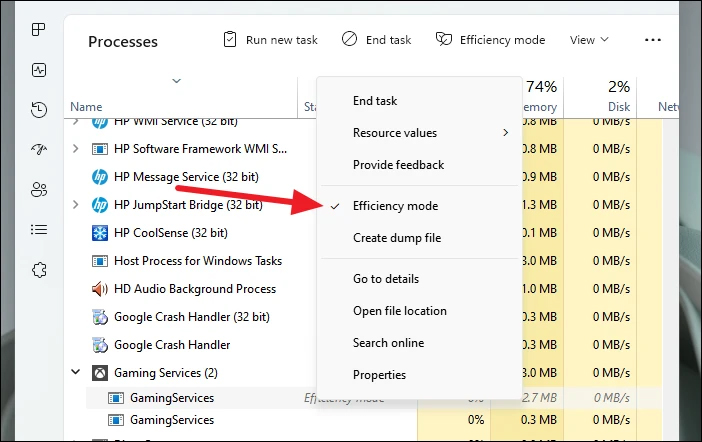
Task: Click the Gaming Services Xbox icon
Action: pos(99,373)
